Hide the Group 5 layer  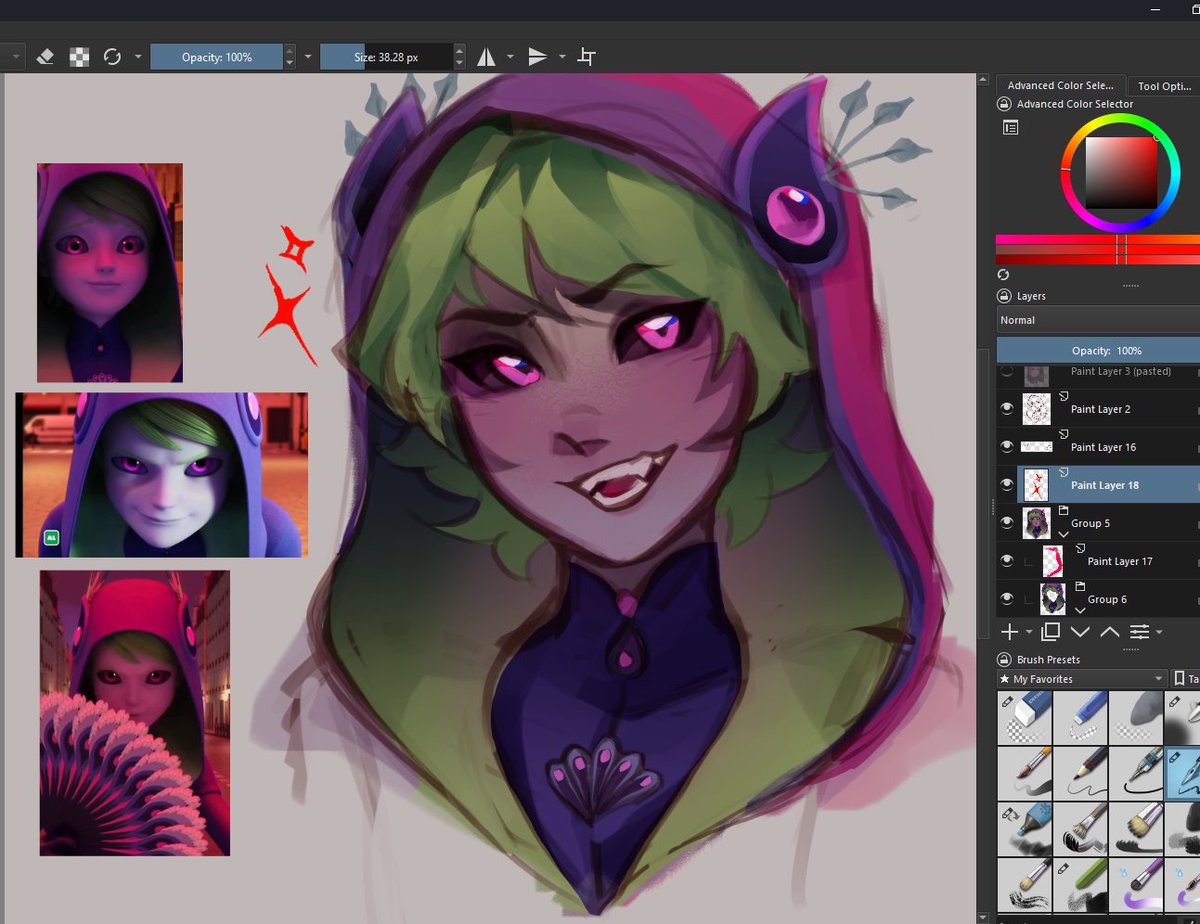point(1007,523)
